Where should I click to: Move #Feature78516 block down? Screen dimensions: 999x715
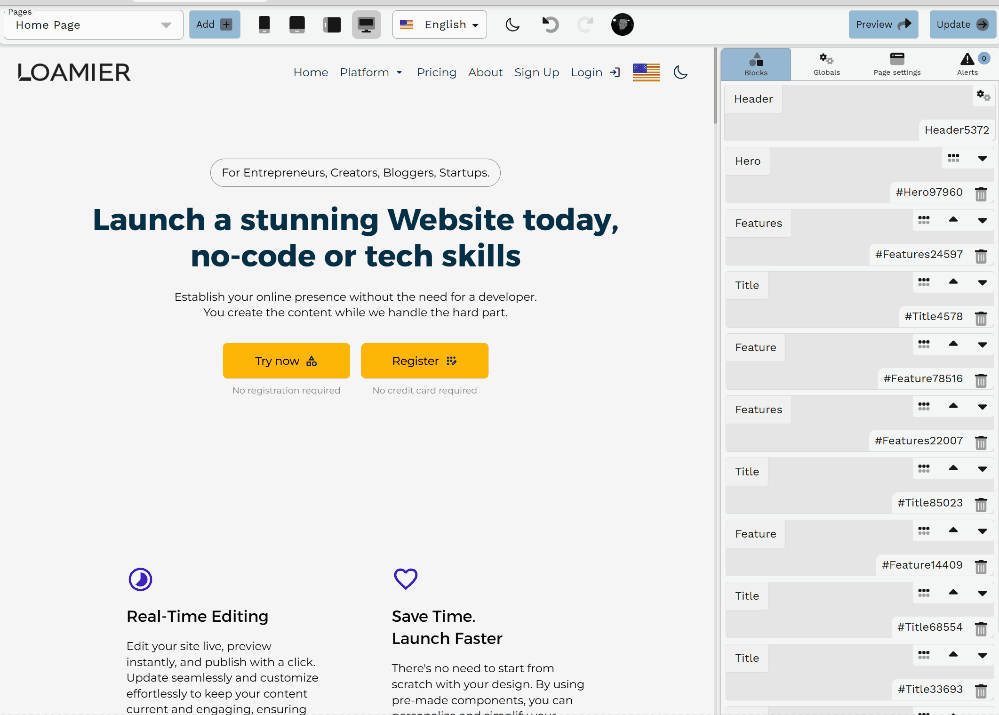(x=982, y=345)
